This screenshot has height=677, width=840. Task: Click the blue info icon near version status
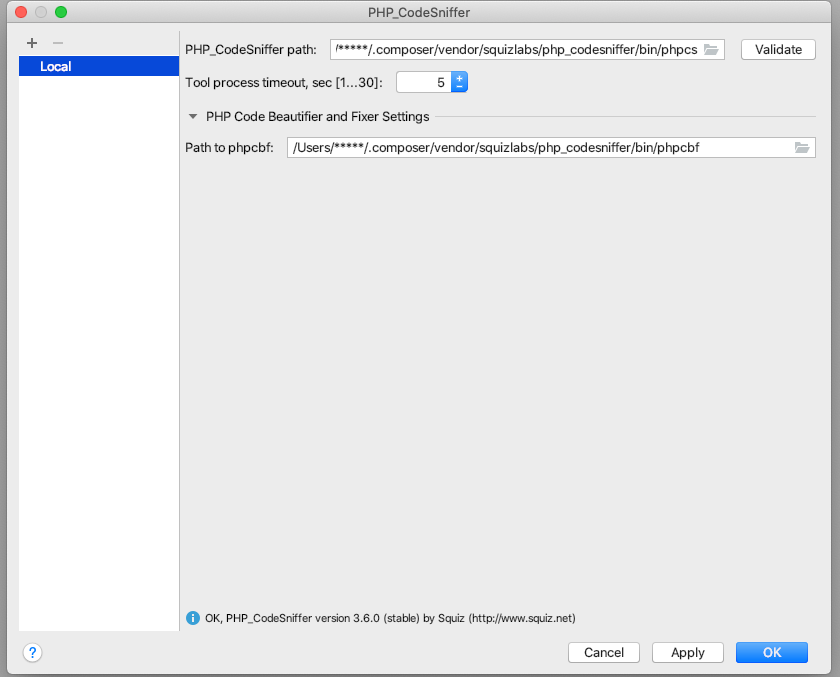(192, 618)
